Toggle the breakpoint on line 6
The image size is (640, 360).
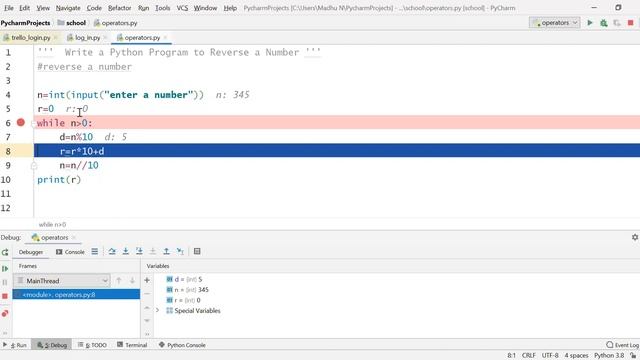(x=21, y=122)
